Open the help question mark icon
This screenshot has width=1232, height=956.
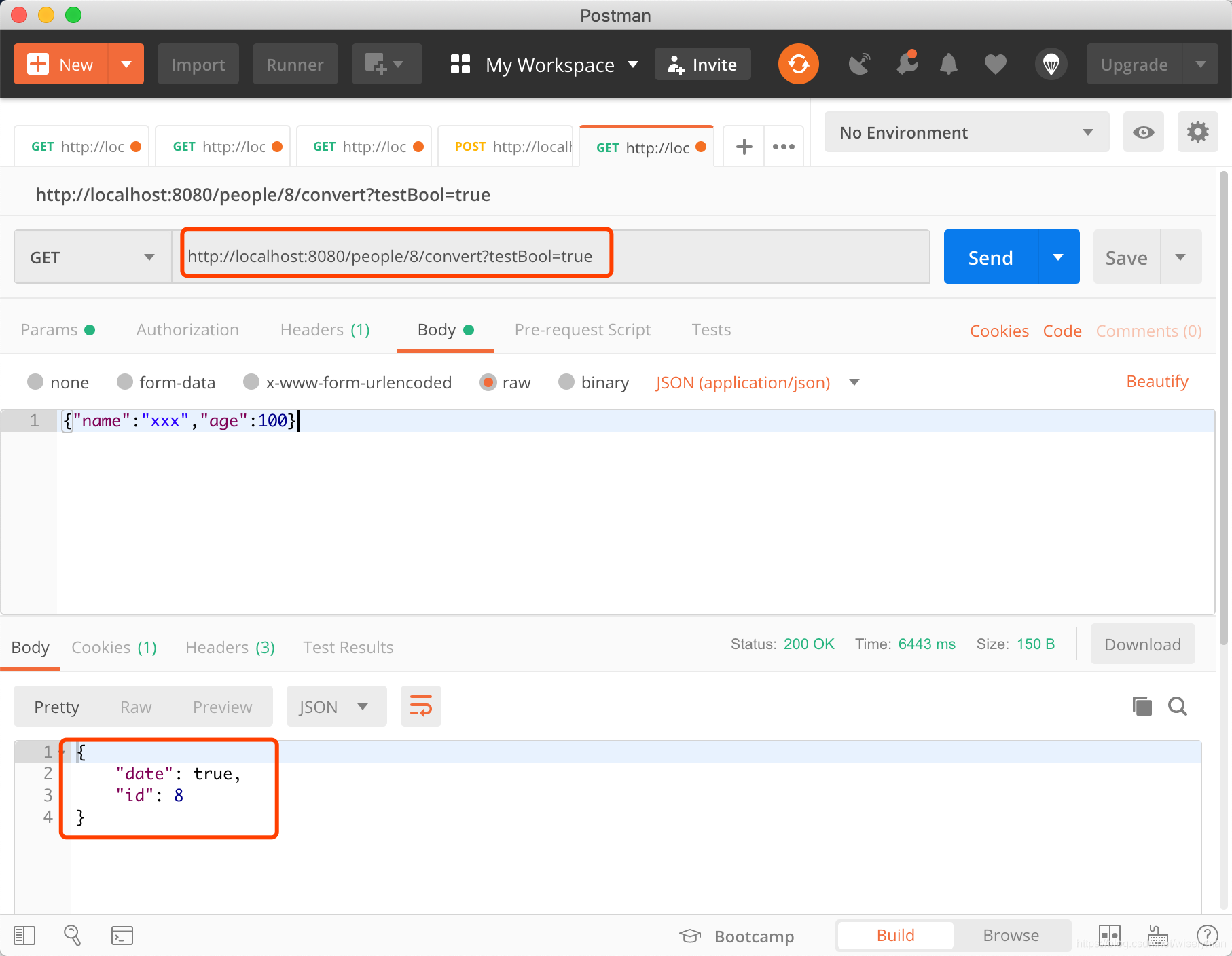1207,936
